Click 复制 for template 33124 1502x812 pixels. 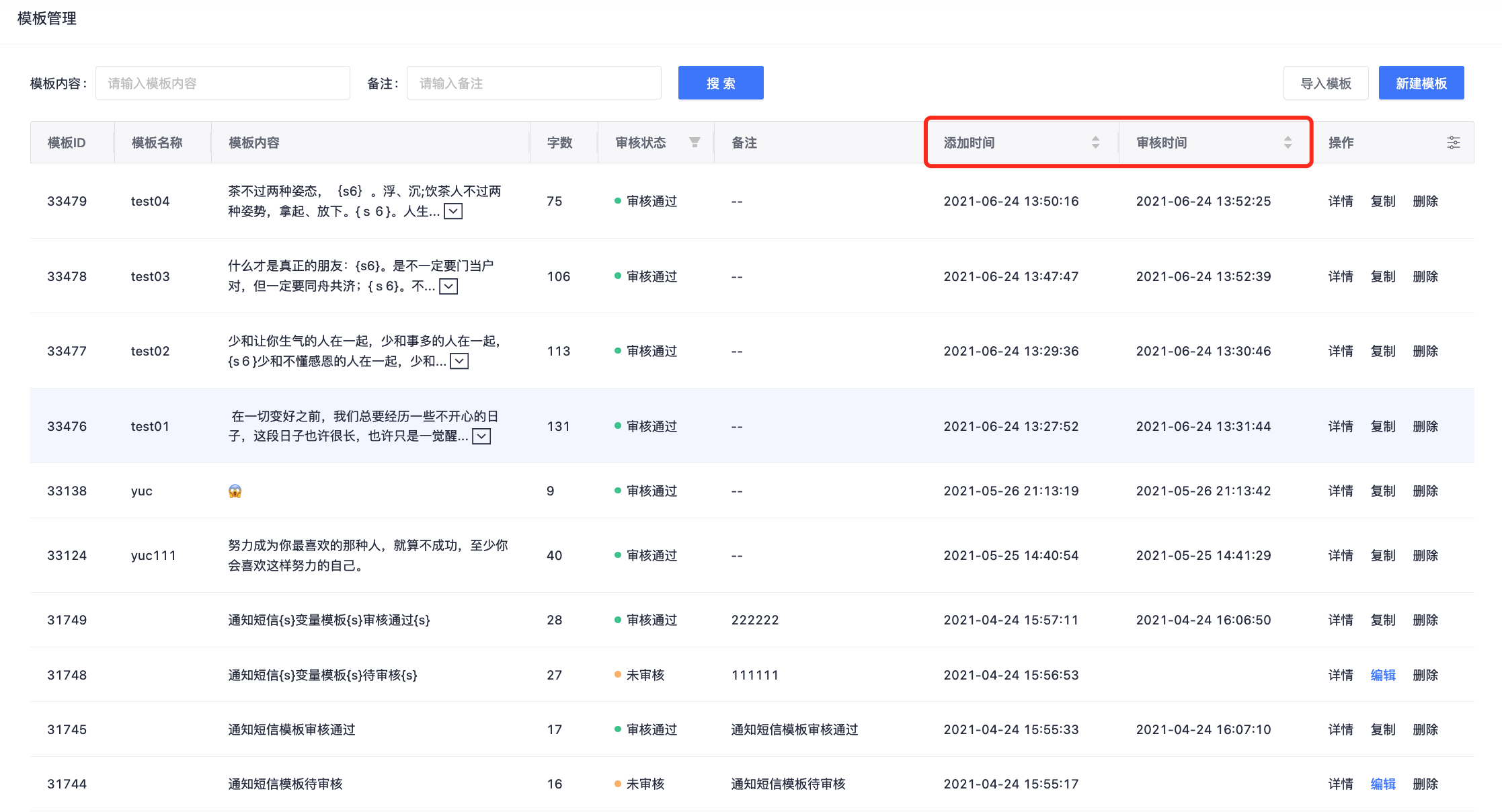point(1383,555)
